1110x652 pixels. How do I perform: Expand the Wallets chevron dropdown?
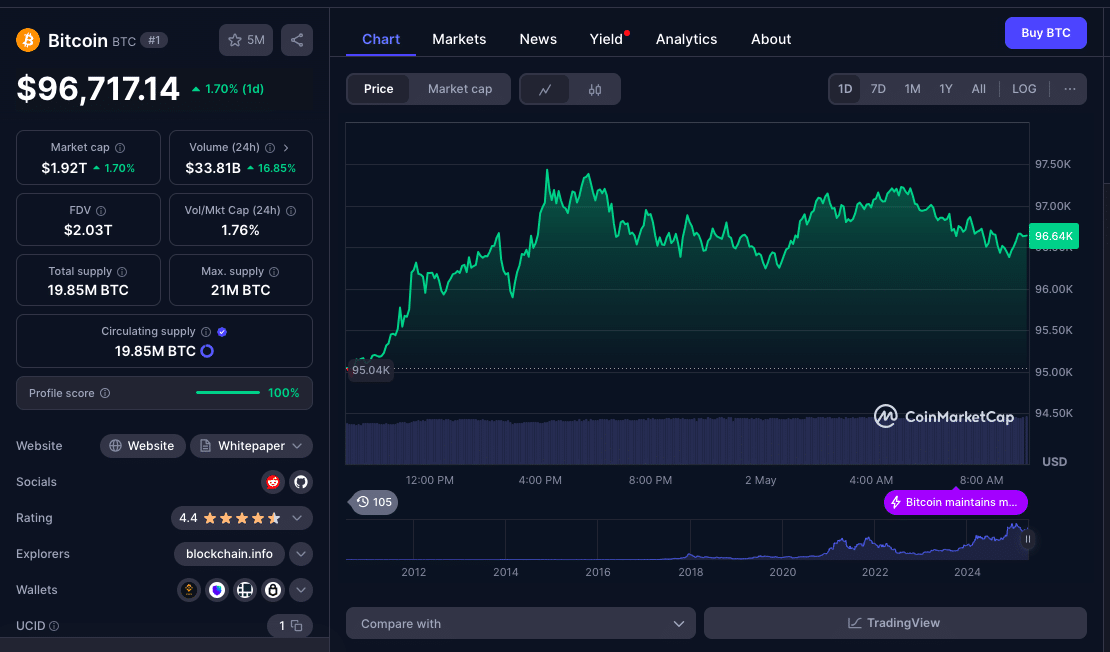tap(301, 590)
